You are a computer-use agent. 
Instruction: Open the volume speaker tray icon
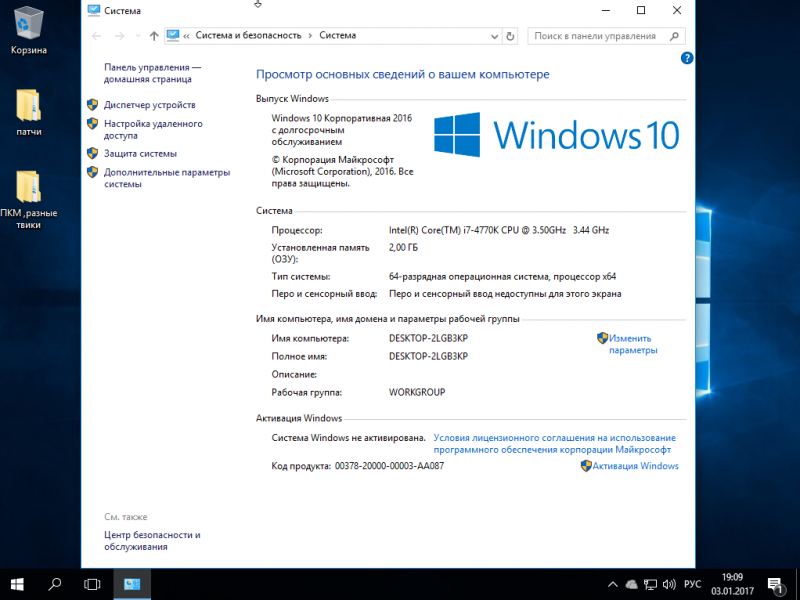[669, 585]
